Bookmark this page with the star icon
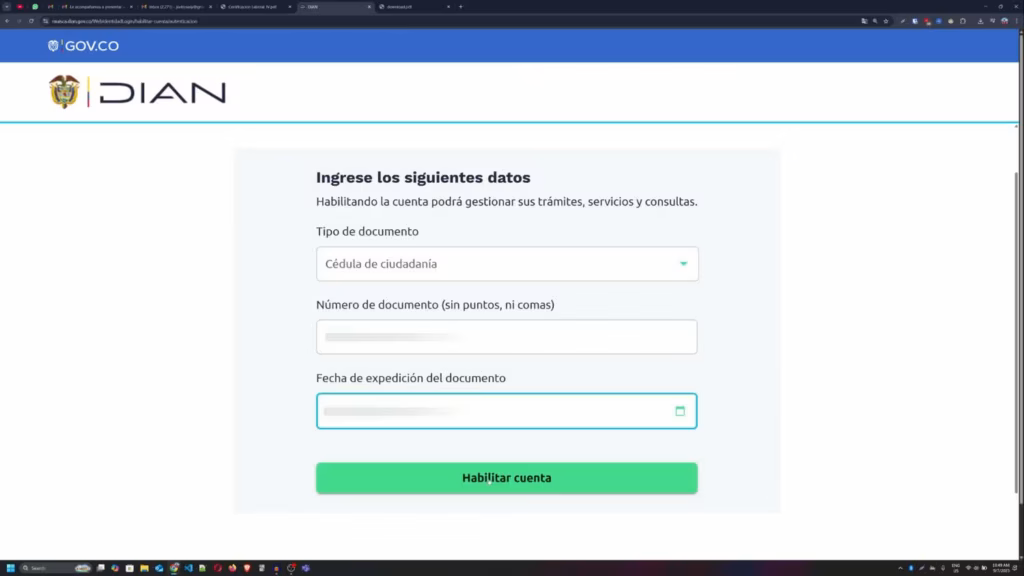The height and width of the screenshot is (576, 1024). tap(886, 21)
